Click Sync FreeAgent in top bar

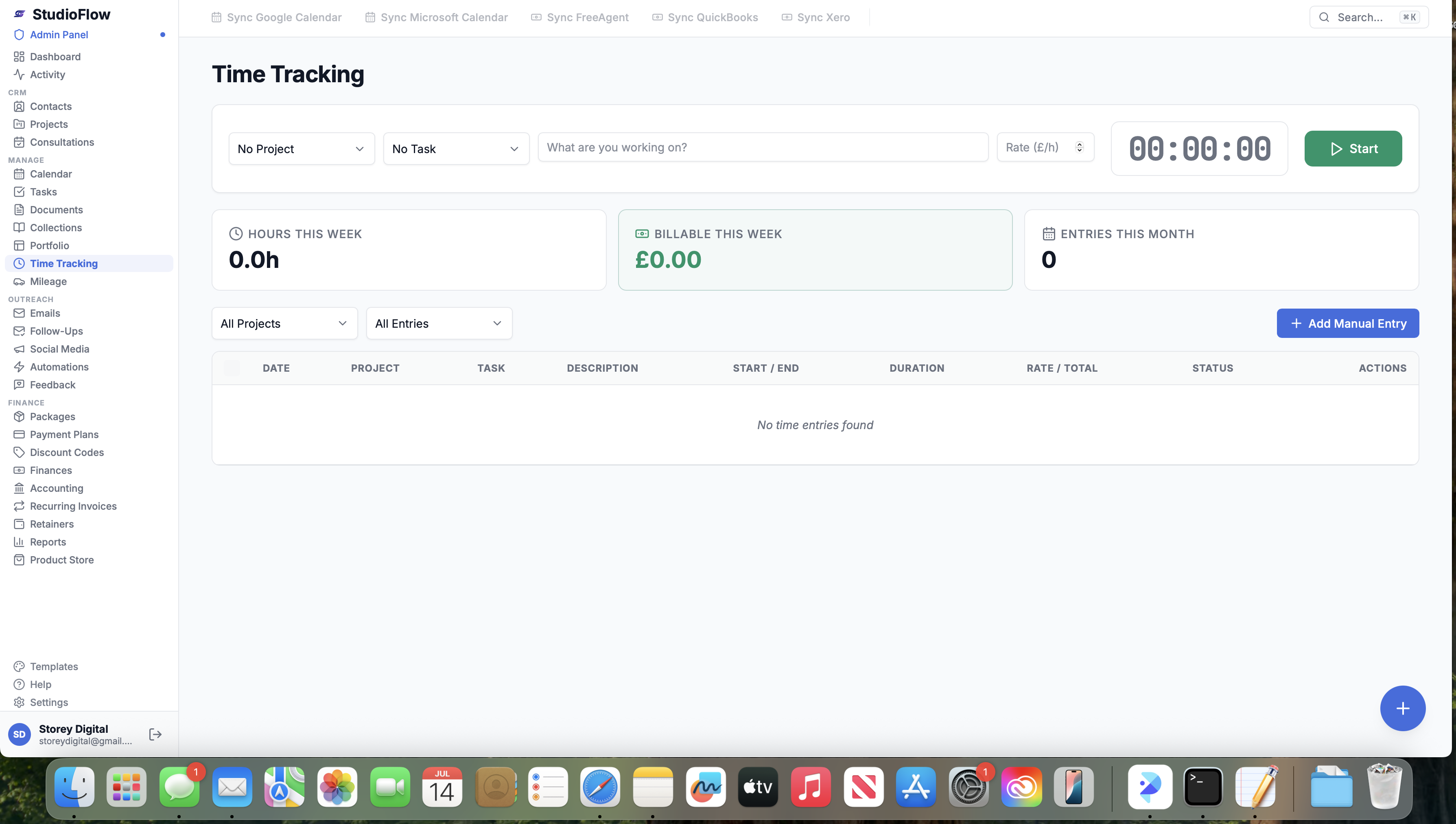580,18
